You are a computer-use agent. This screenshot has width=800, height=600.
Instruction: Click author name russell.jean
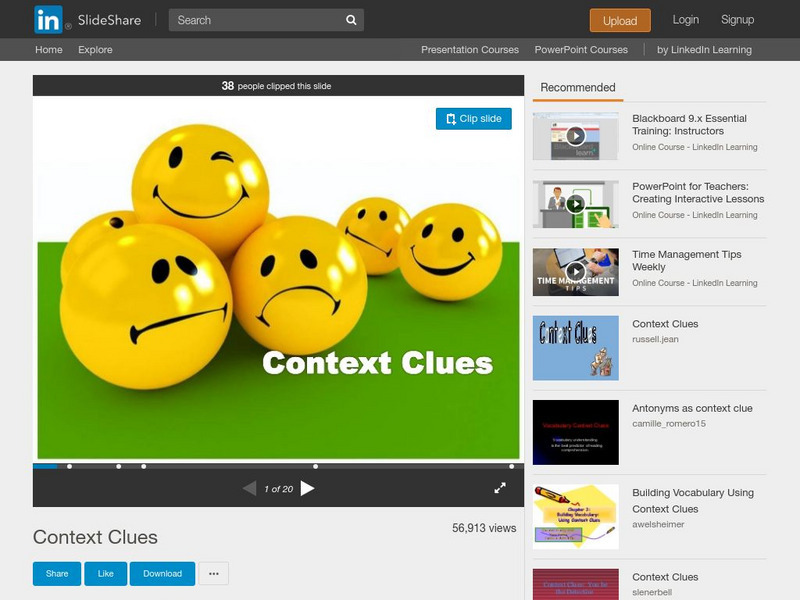click(x=655, y=339)
